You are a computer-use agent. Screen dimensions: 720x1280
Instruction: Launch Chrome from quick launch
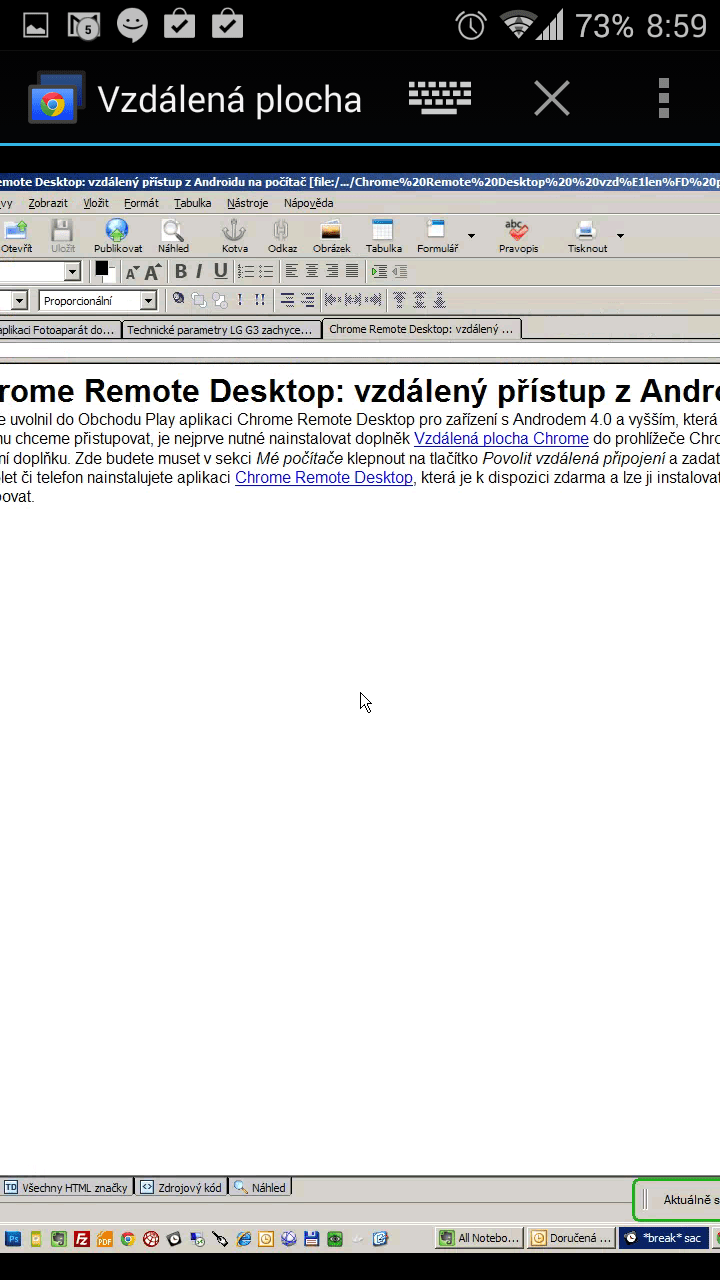pos(127,1239)
